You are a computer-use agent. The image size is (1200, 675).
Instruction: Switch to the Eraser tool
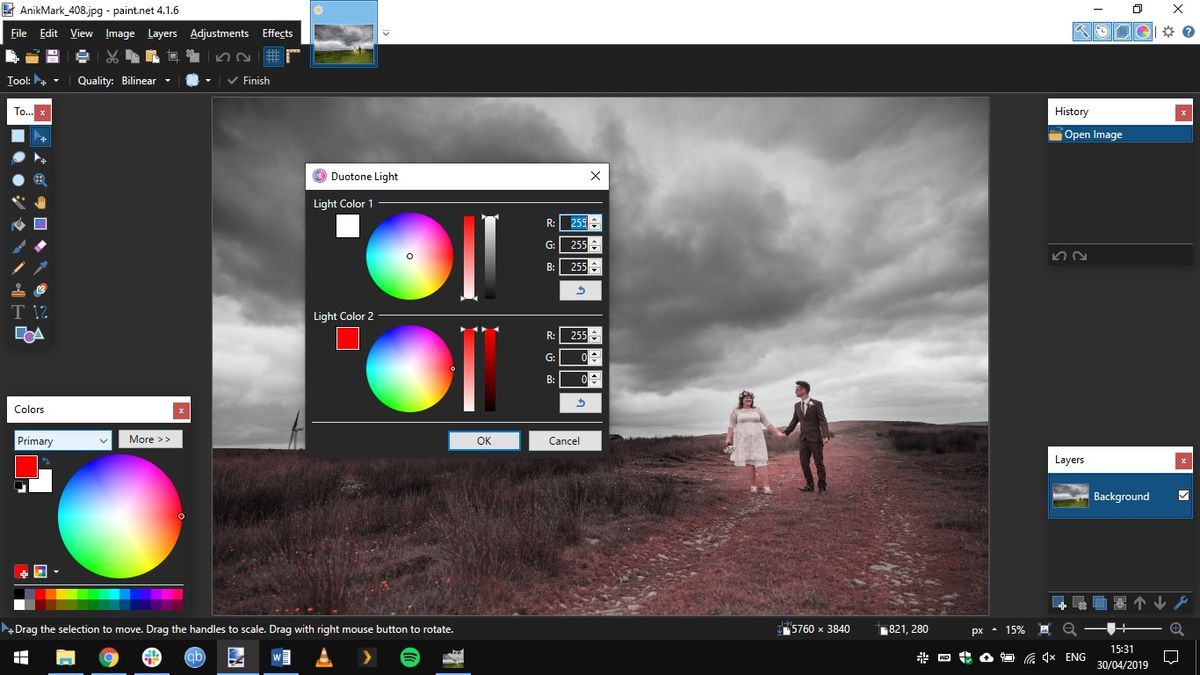(x=40, y=246)
